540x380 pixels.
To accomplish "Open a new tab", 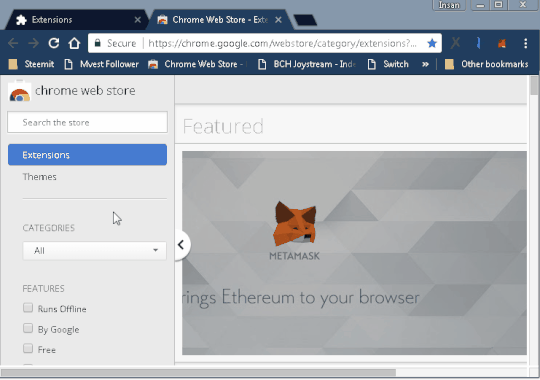I will (305, 20).
